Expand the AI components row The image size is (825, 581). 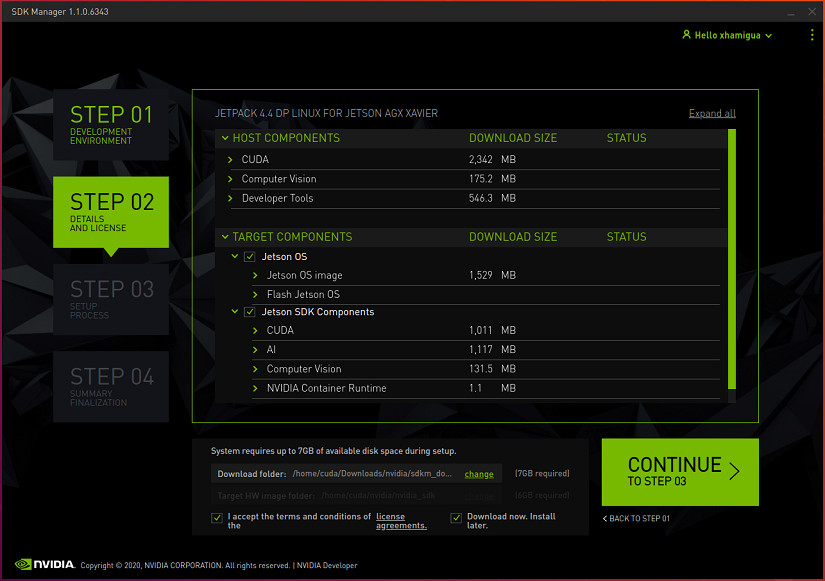click(255, 349)
